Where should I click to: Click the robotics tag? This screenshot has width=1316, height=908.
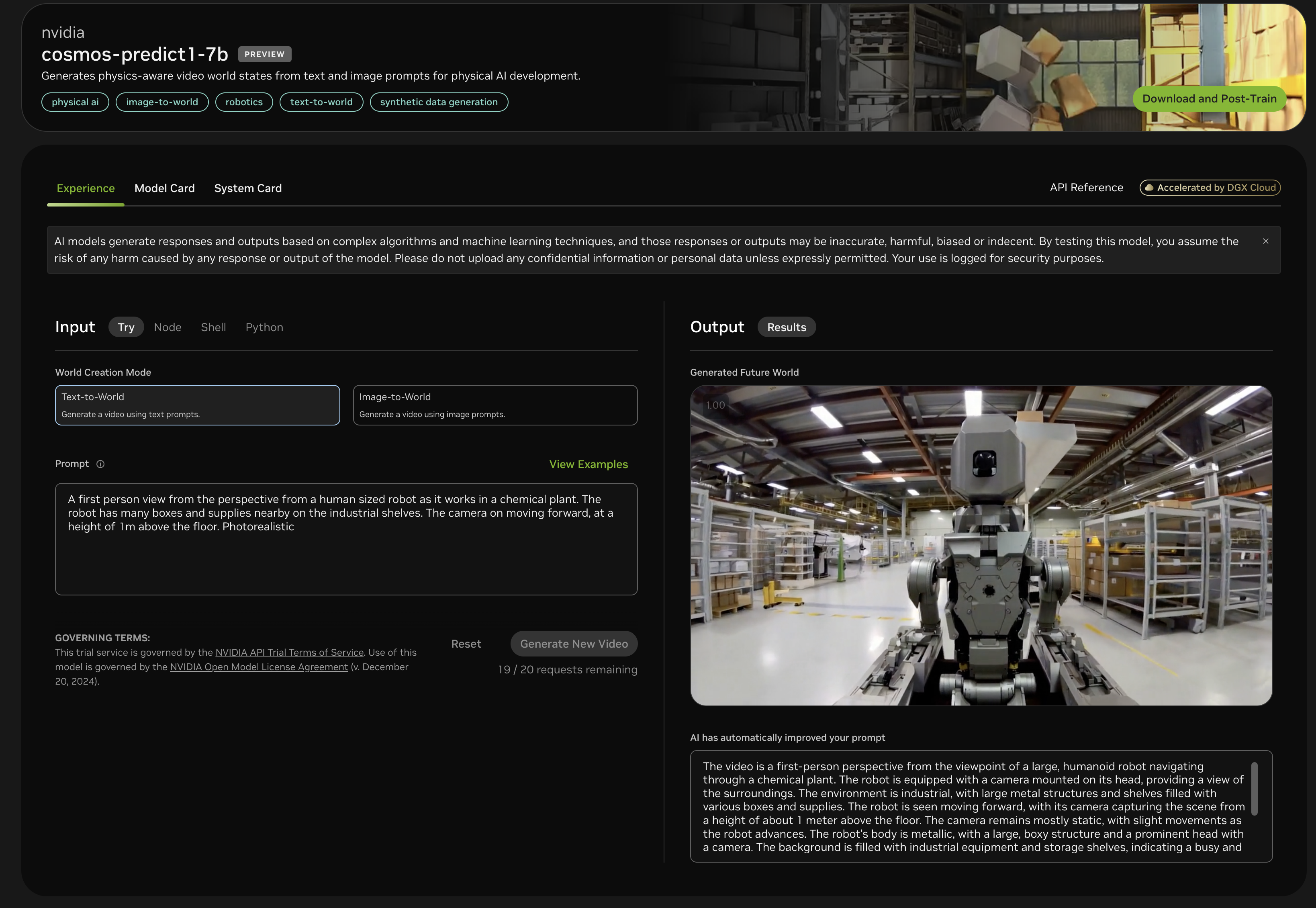[x=244, y=102]
